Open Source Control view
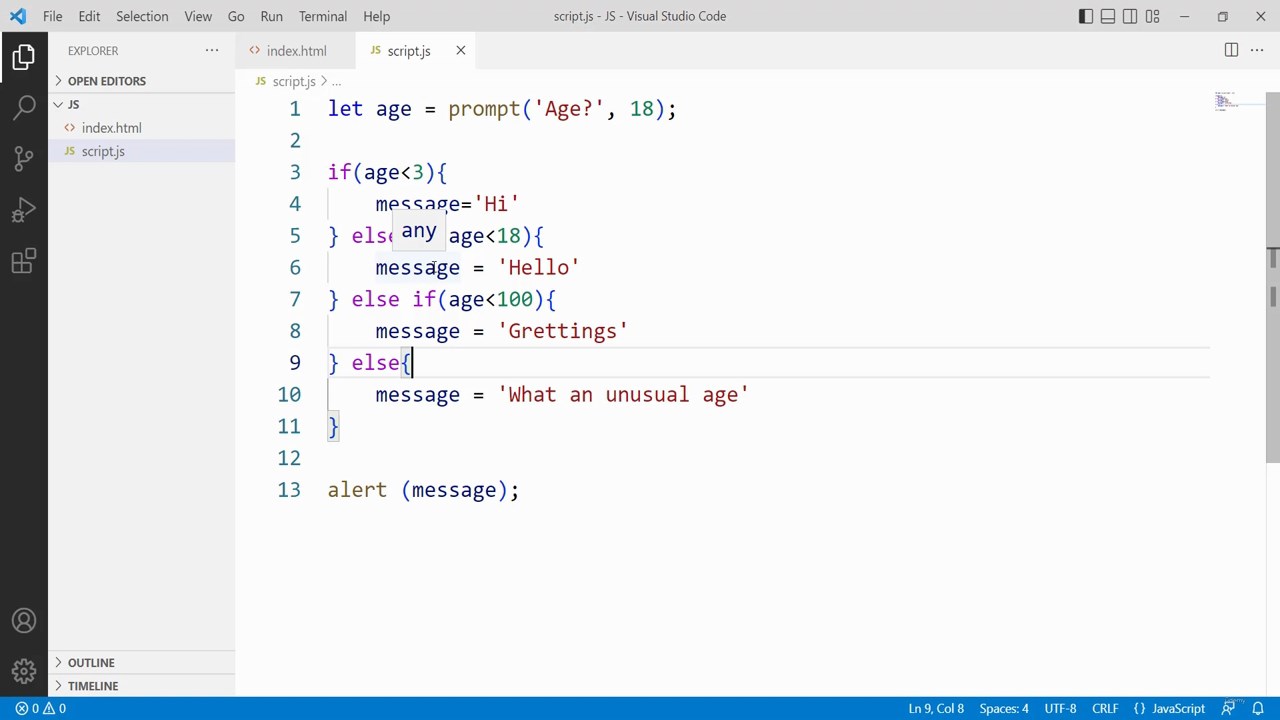The image size is (1280, 720). click(x=24, y=159)
